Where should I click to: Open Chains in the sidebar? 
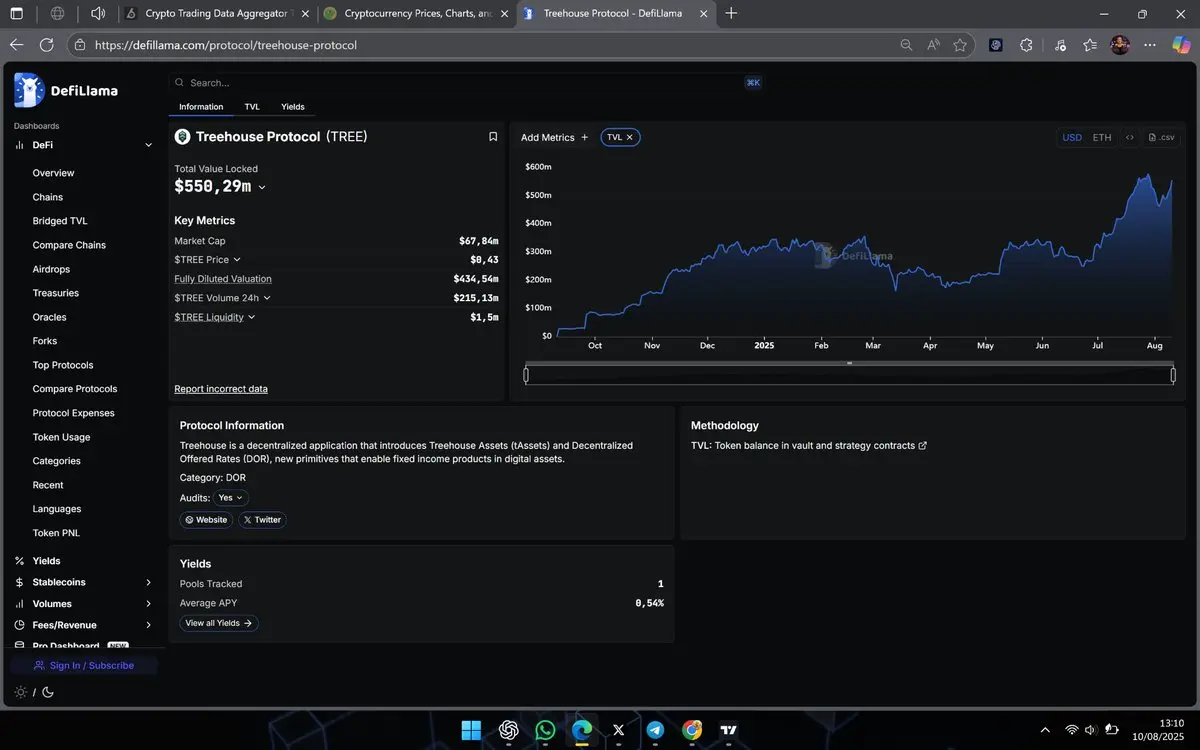click(47, 197)
